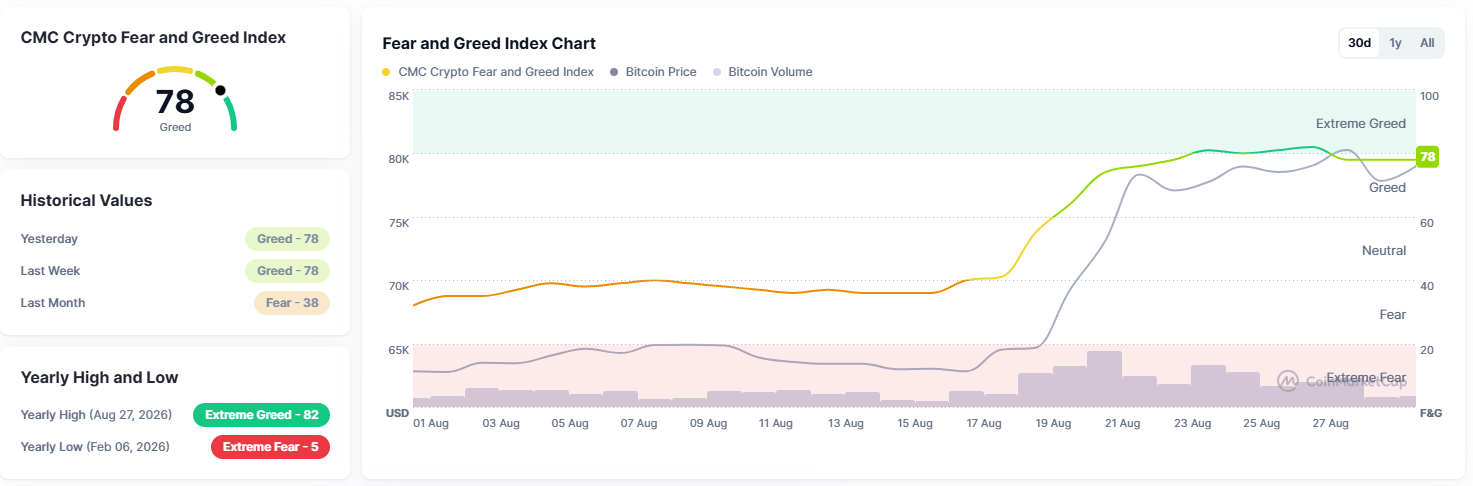Toggle CMC Crypto Fear and Greed Index legend
Screen dimensions: 1473x486
click(x=488, y=72)
